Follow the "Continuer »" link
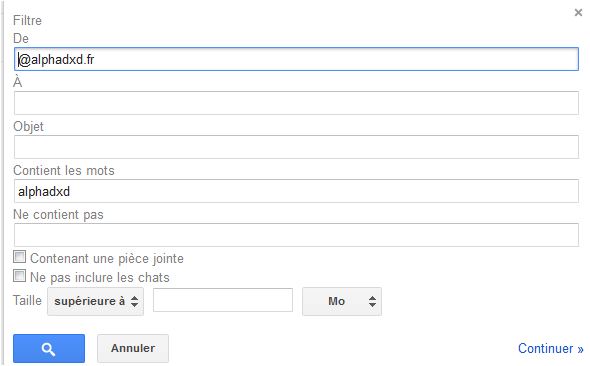This screenshot has height=366, width=590. point(550,348)
